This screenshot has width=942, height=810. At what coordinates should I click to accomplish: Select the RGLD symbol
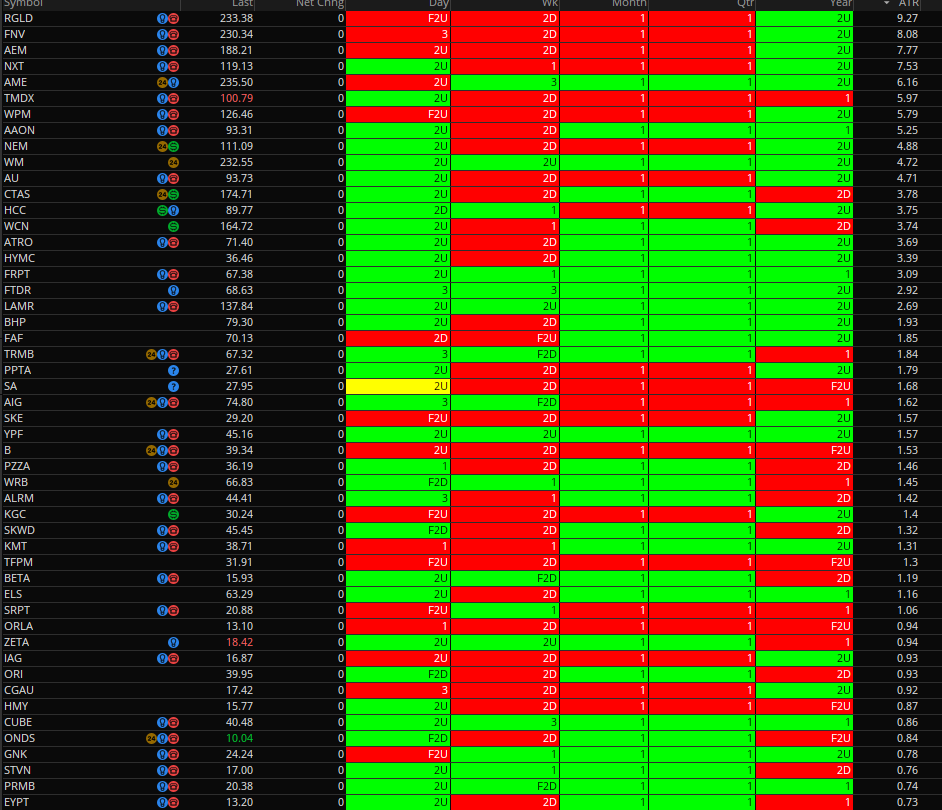[x=18, y=19]
